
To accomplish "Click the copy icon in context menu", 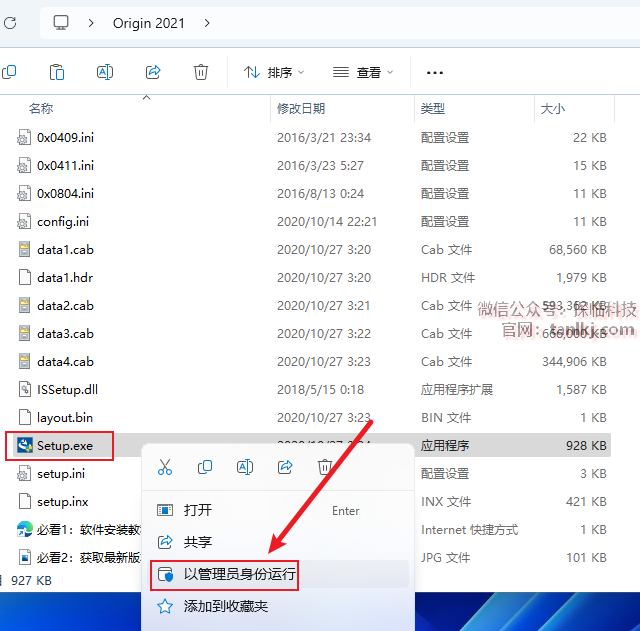I will pos(205,467).
